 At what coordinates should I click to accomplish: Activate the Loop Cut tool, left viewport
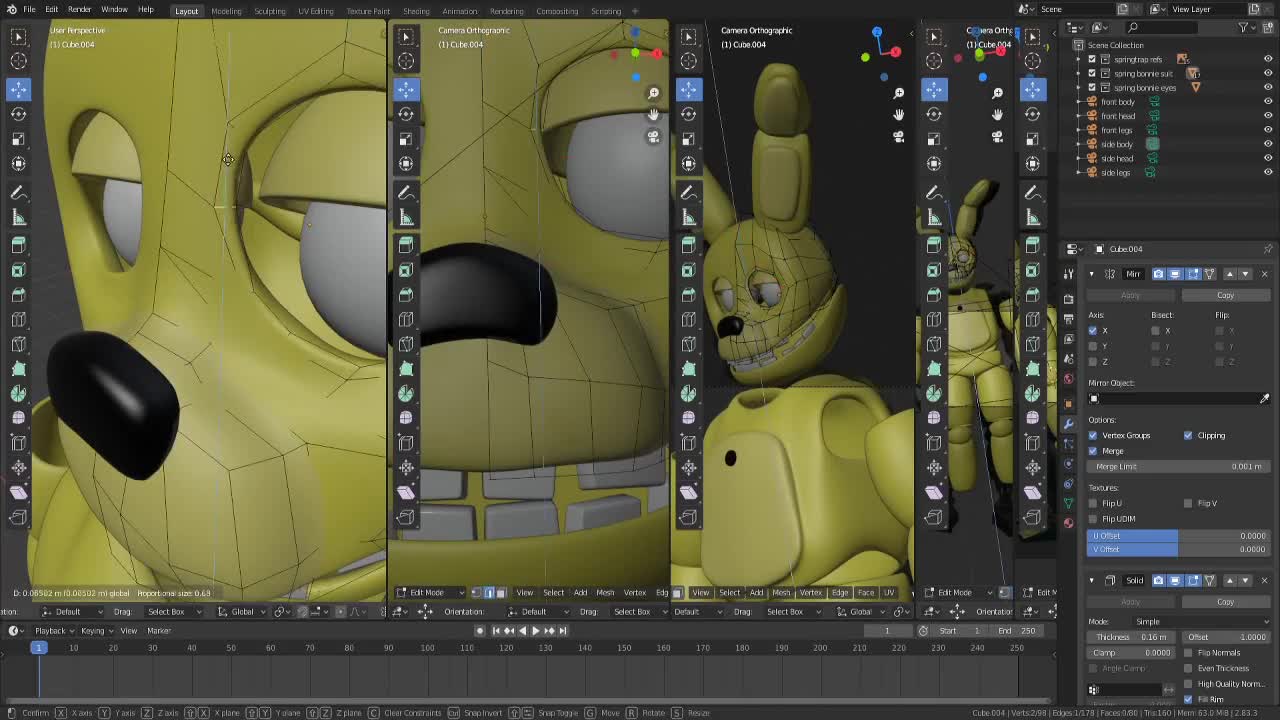(x=18, y=320)
